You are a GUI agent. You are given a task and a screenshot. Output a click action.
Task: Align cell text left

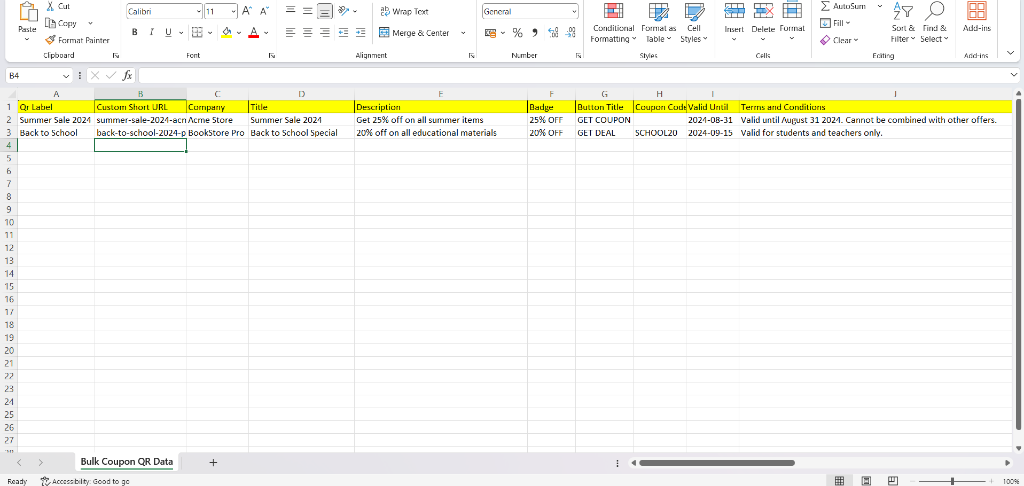[x=291, y=32]
